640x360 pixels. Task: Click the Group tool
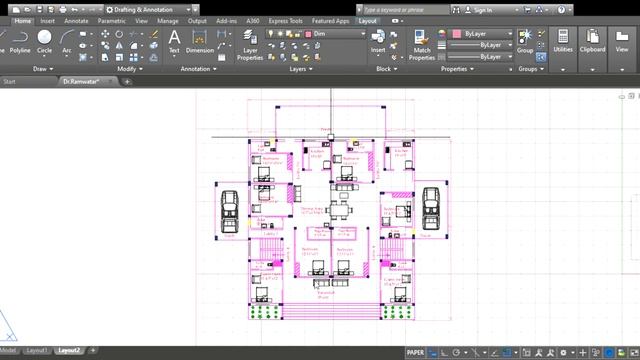525,42
